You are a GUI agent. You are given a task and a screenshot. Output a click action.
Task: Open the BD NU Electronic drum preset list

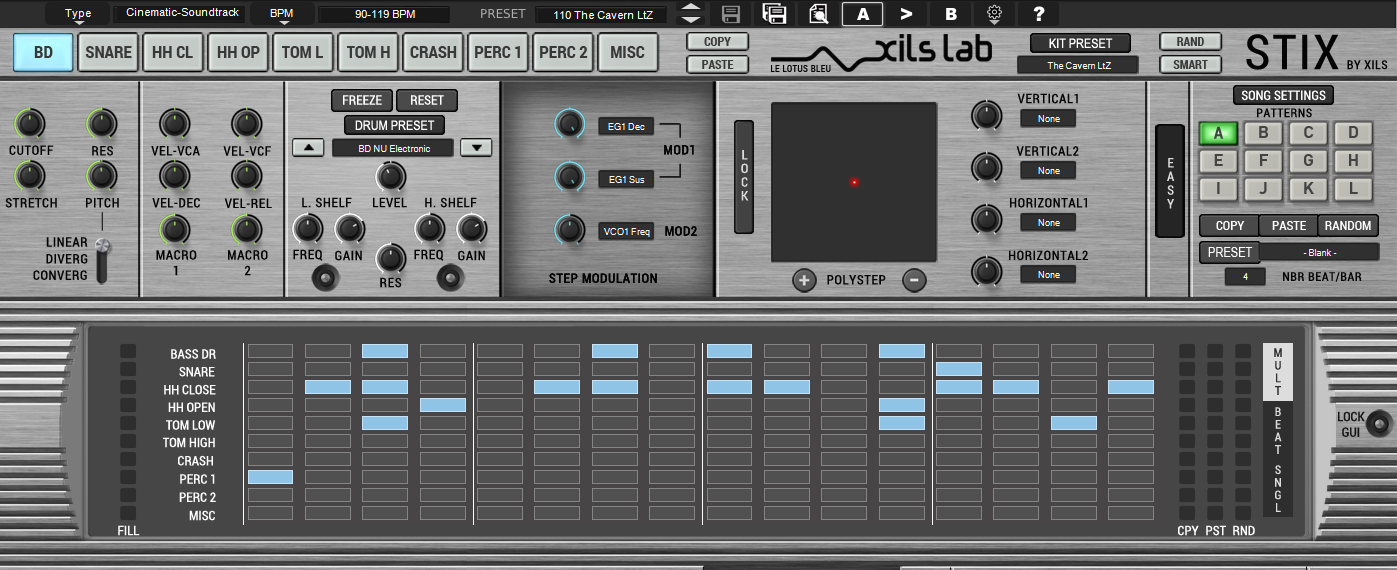click(392, 148)
